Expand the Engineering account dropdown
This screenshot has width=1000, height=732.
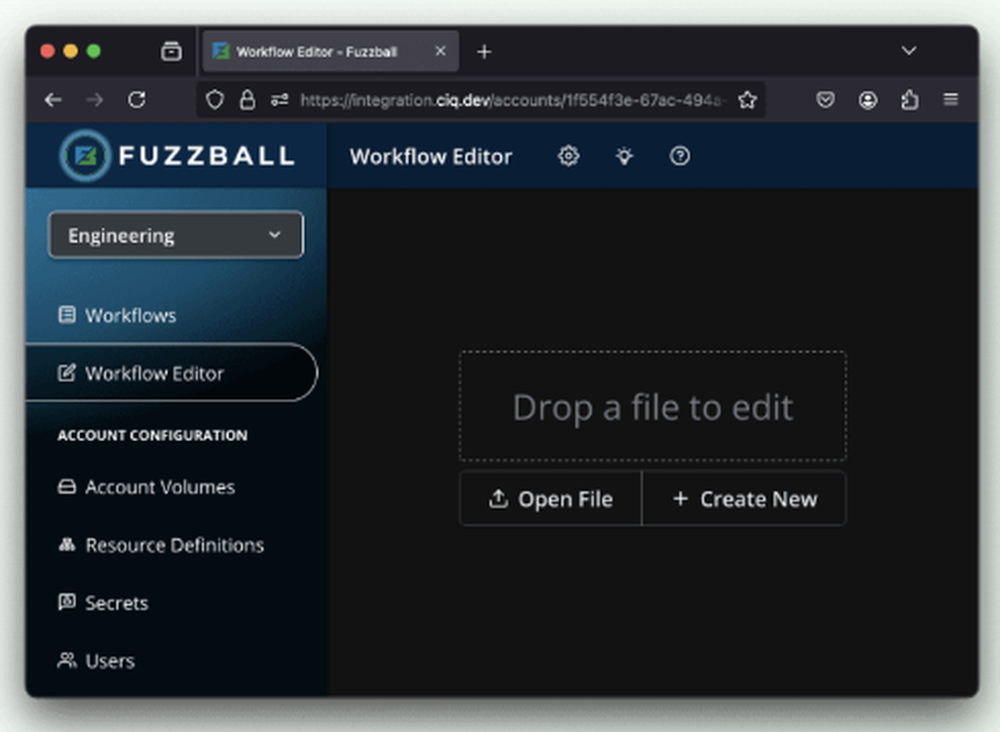click(x=176, y=235)
